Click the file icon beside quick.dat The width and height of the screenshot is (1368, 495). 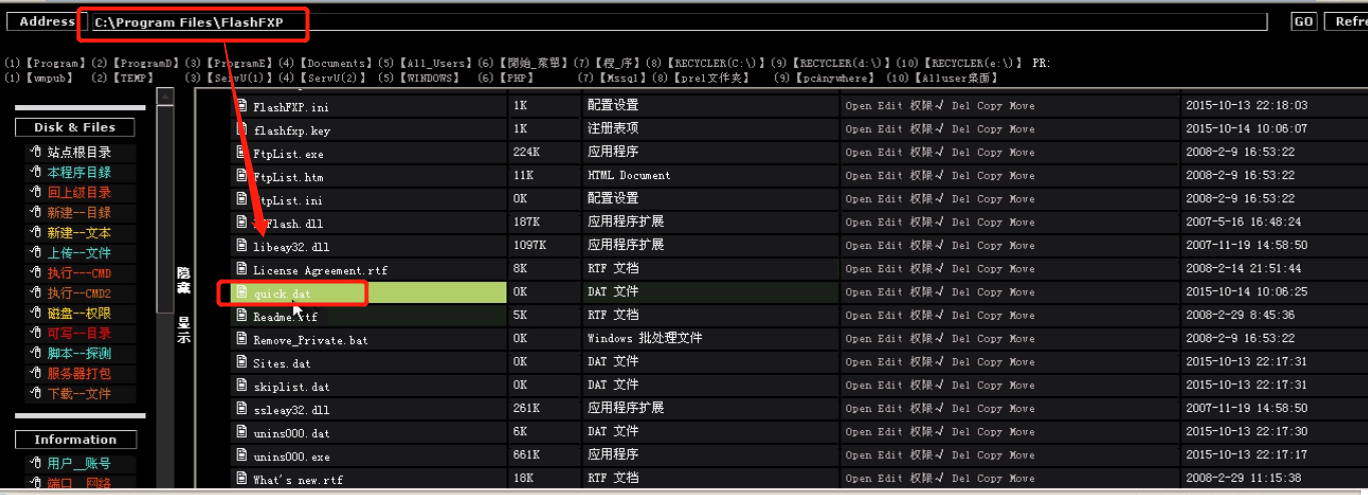pos(240,292)
